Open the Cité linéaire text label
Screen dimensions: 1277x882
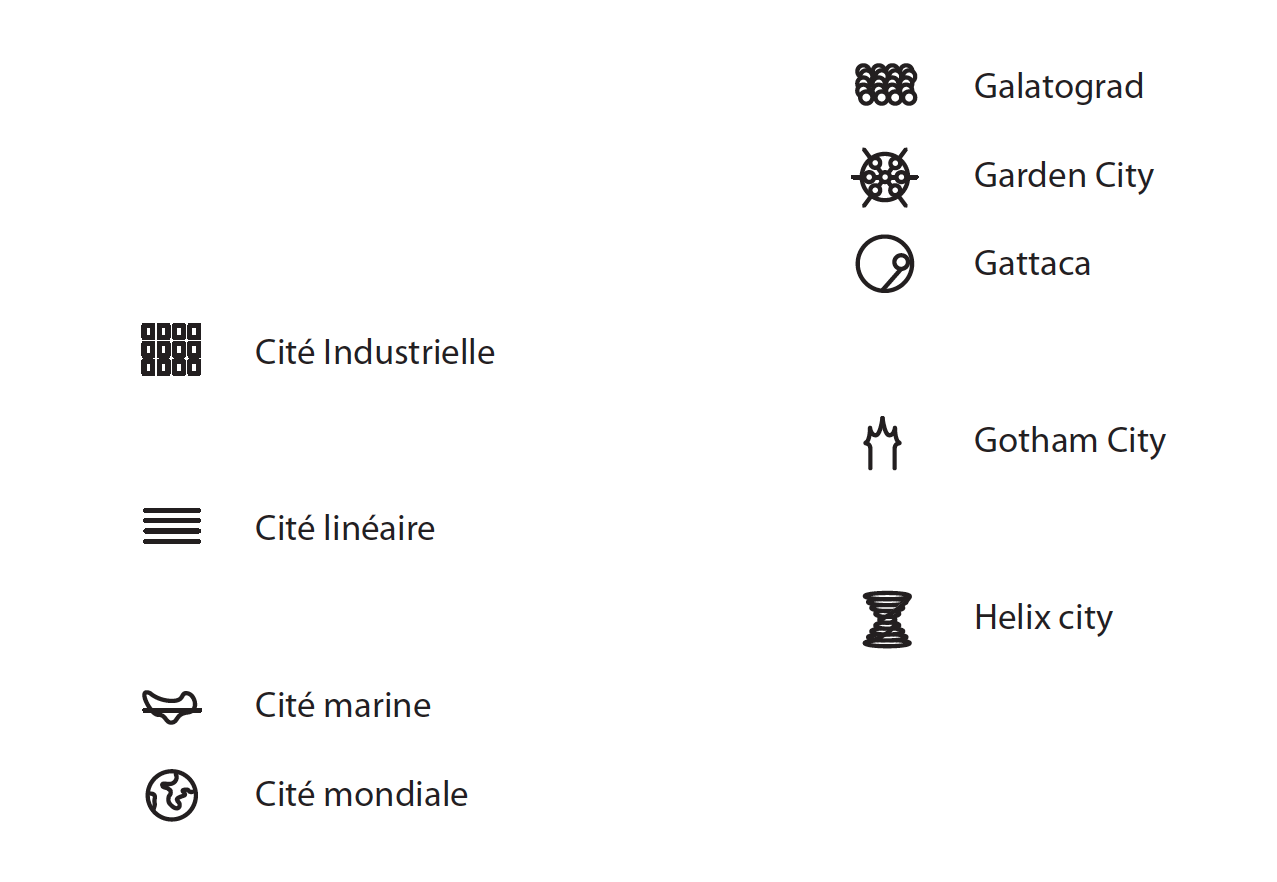(345, 528)
